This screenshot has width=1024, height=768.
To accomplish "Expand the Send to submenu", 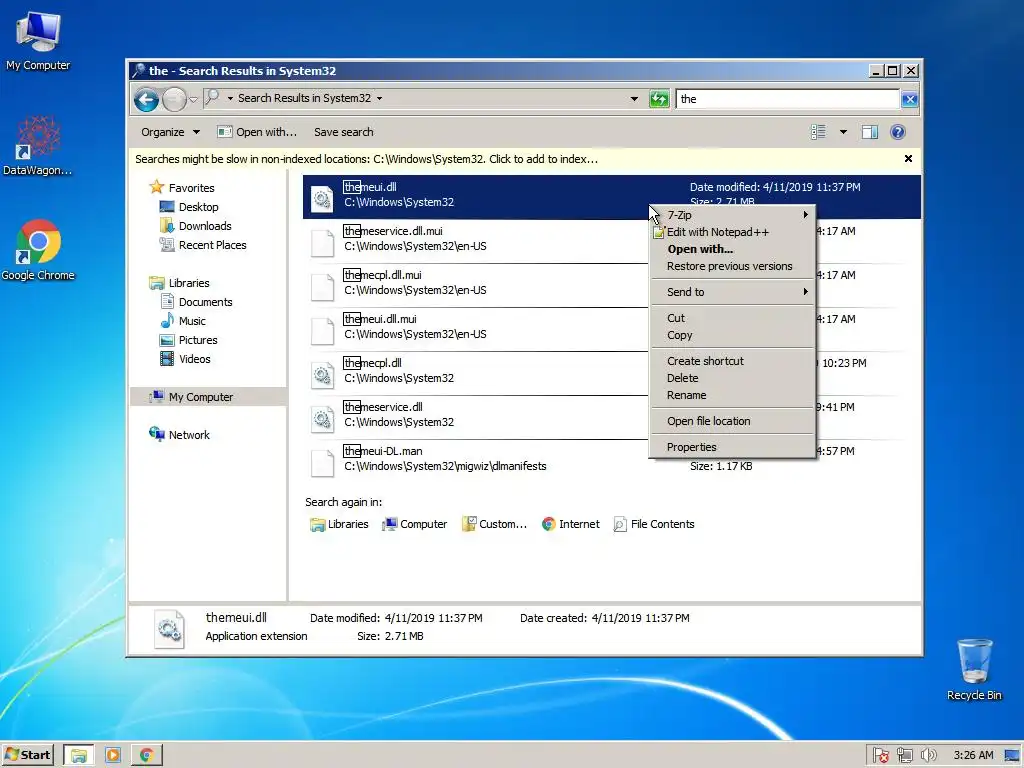I will [733, 292].
